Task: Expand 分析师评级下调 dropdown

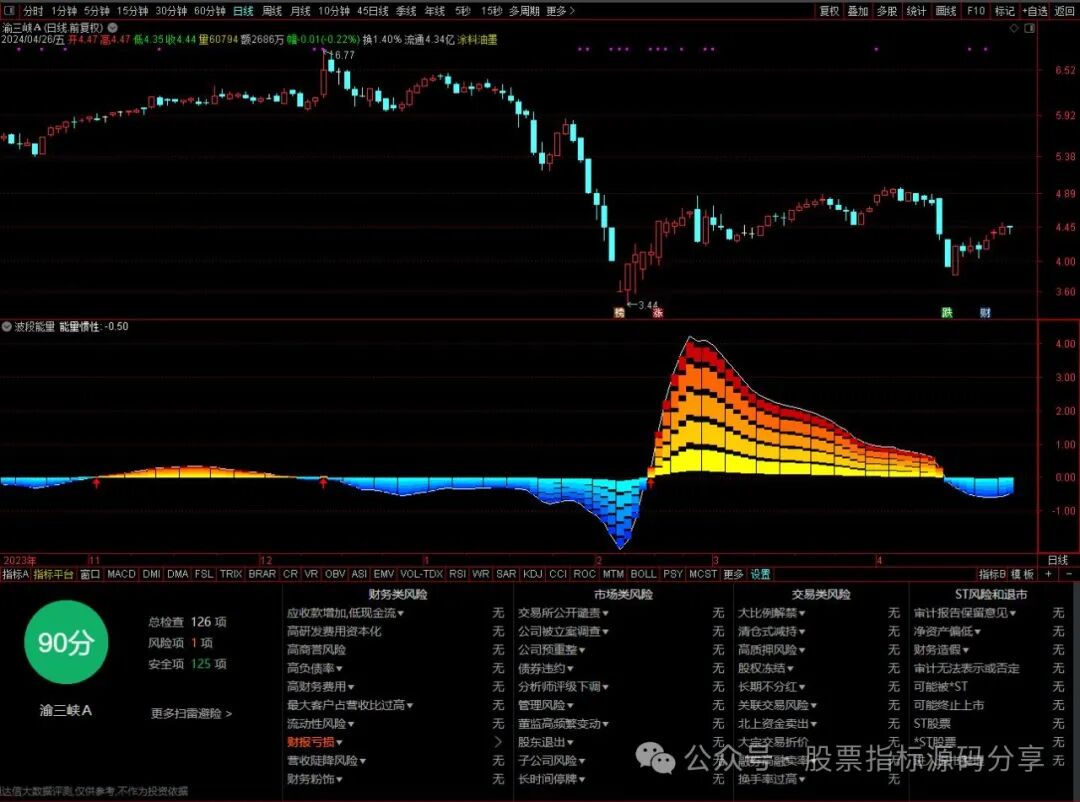Action: [563, 687]
